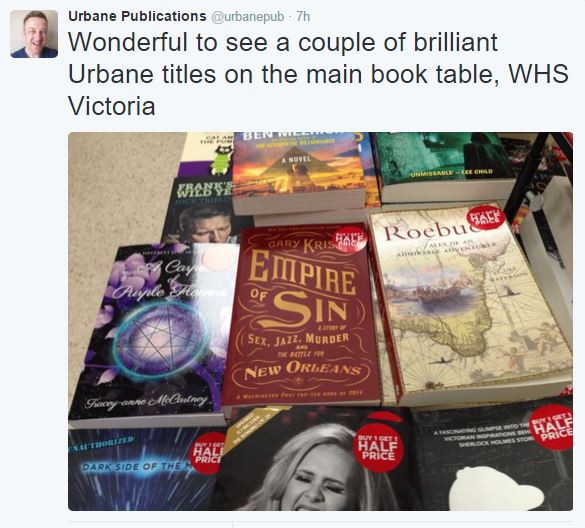Click the Urbane Publications display name
585x528 pixels.
(x=137, y=16)
